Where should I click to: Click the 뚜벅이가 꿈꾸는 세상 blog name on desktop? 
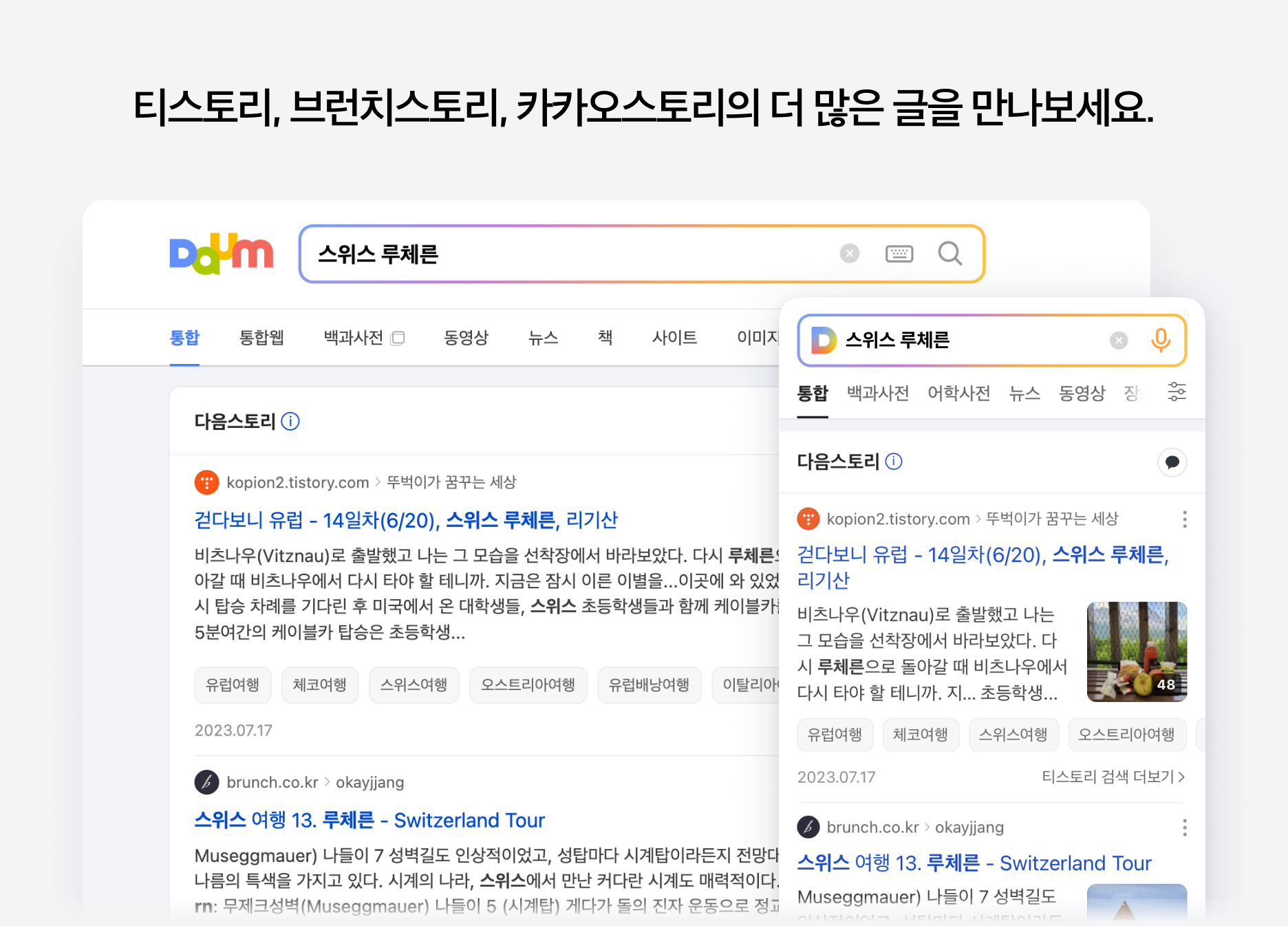(451, 482)
